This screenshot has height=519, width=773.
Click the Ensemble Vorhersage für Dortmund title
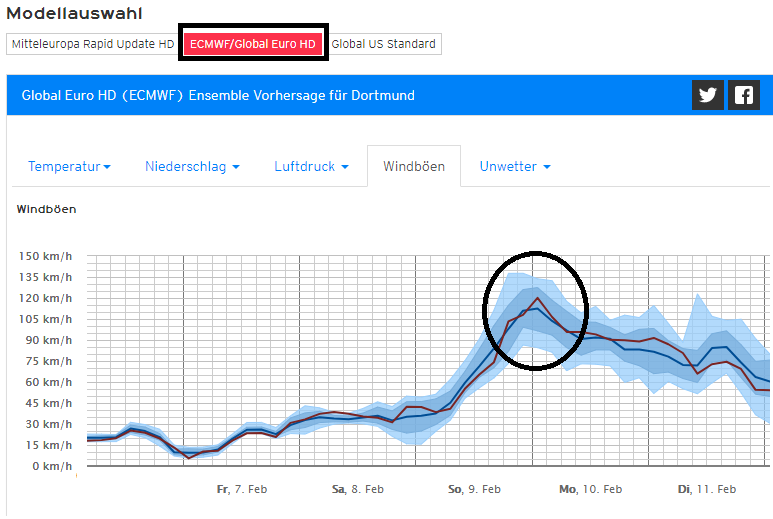click(218, 95)
